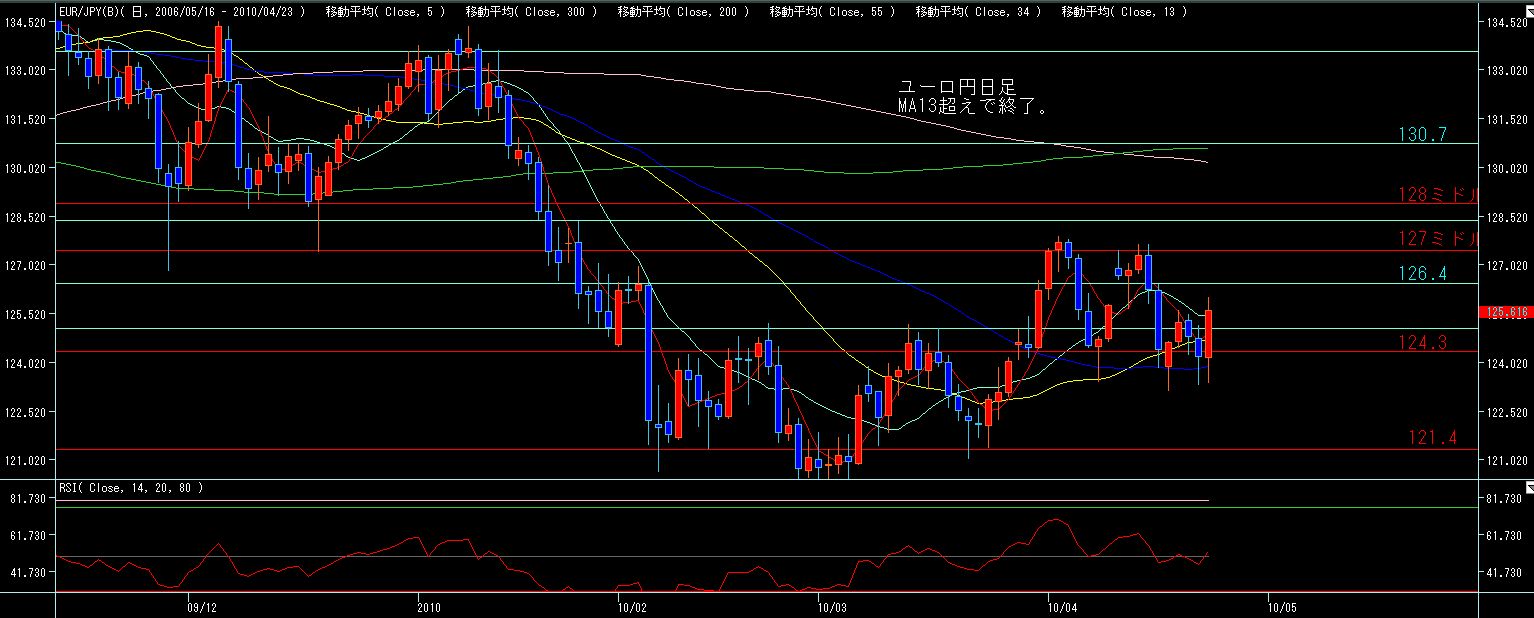Click 41.730 on the right RSI axis
The height and width of the screenshot is (618, 1534).
[x=1504, y=573]
